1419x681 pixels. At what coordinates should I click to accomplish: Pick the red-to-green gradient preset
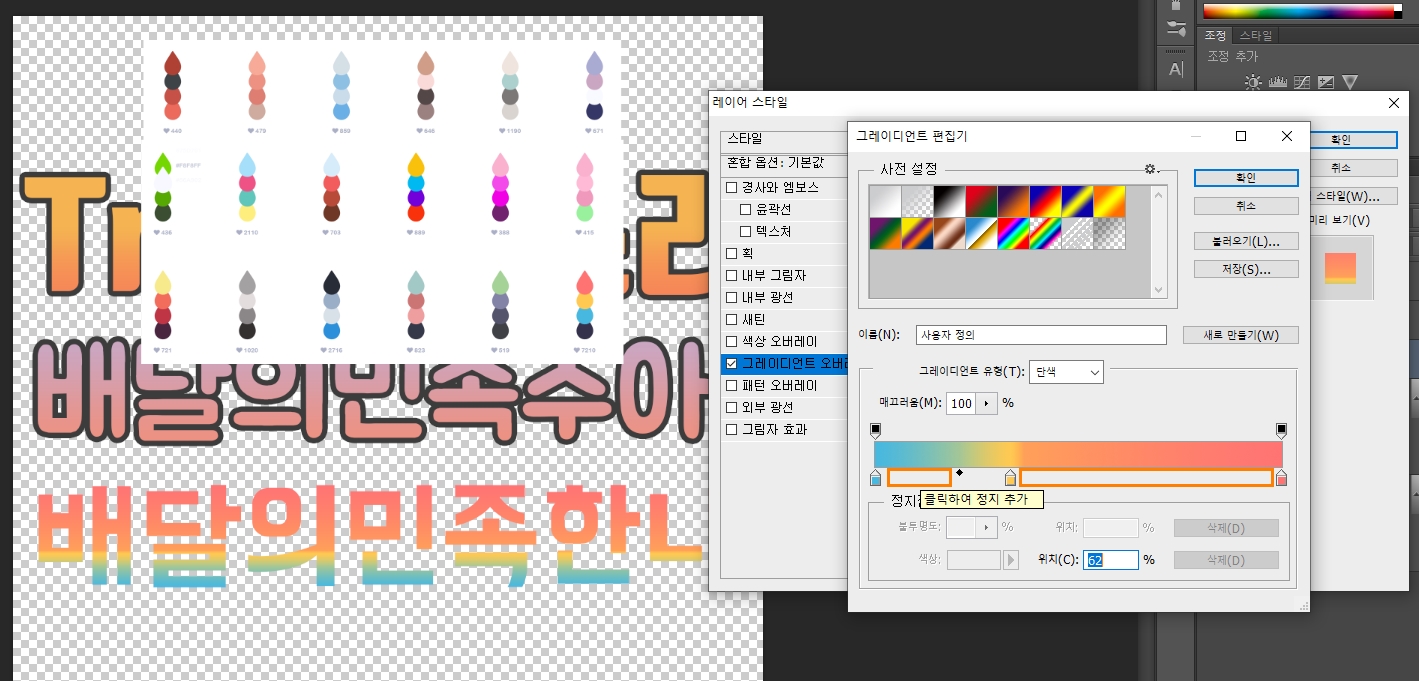coord(981,202)
